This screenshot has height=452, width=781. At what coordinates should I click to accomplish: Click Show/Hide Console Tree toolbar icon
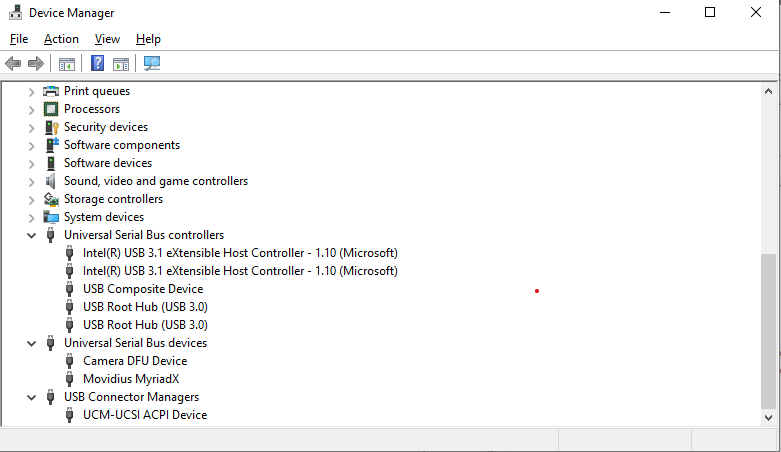[66, 64]
